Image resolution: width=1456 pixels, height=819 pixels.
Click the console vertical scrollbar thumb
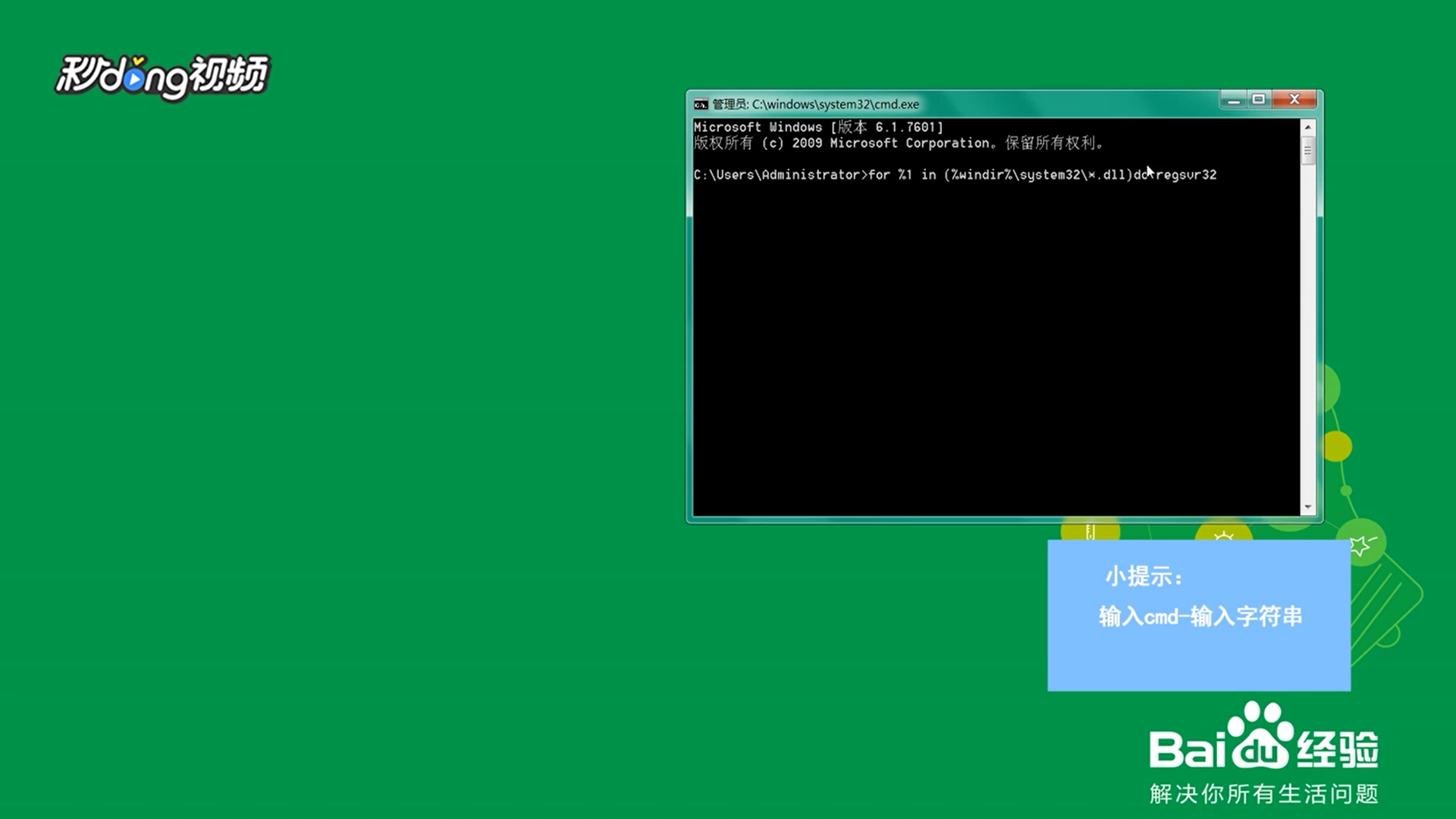(x=1307, y=150)
